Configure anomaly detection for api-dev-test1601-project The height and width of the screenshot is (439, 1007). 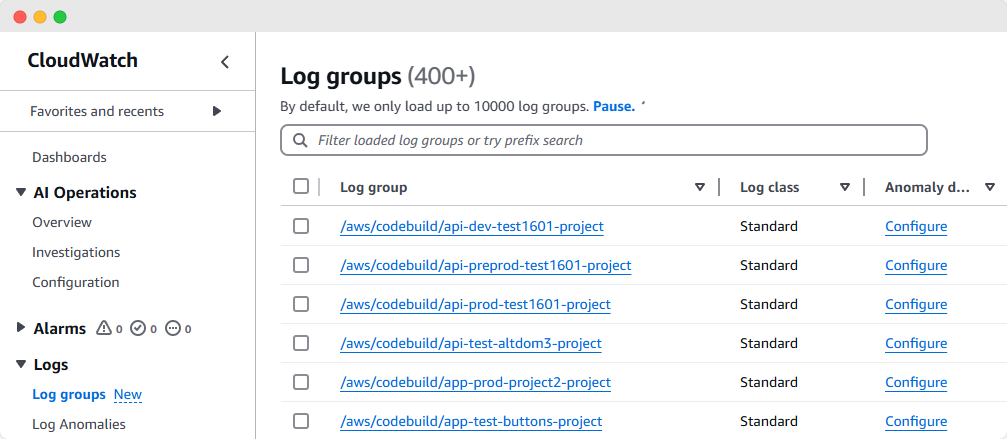916,227
